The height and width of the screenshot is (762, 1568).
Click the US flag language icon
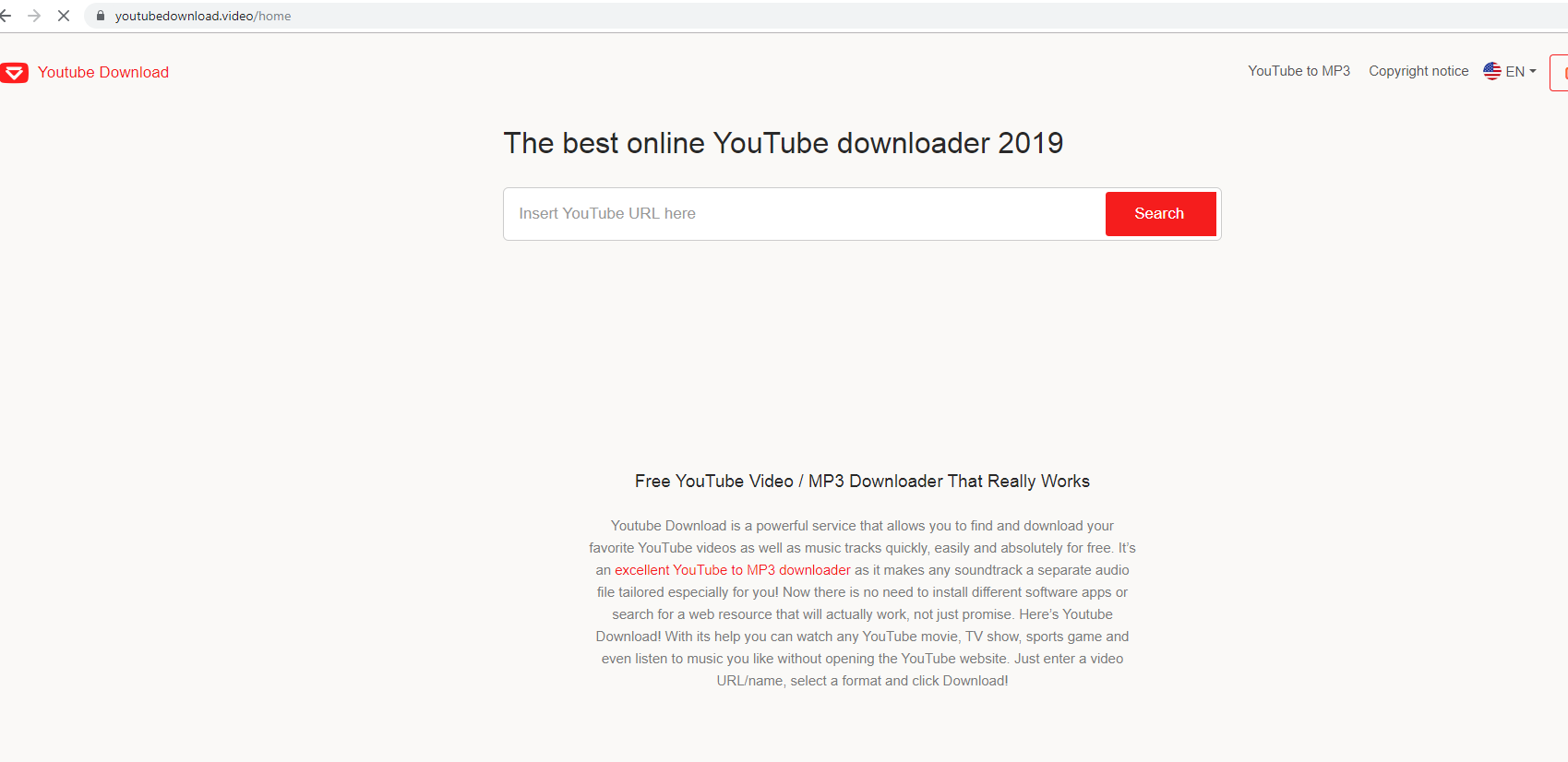1491,71
